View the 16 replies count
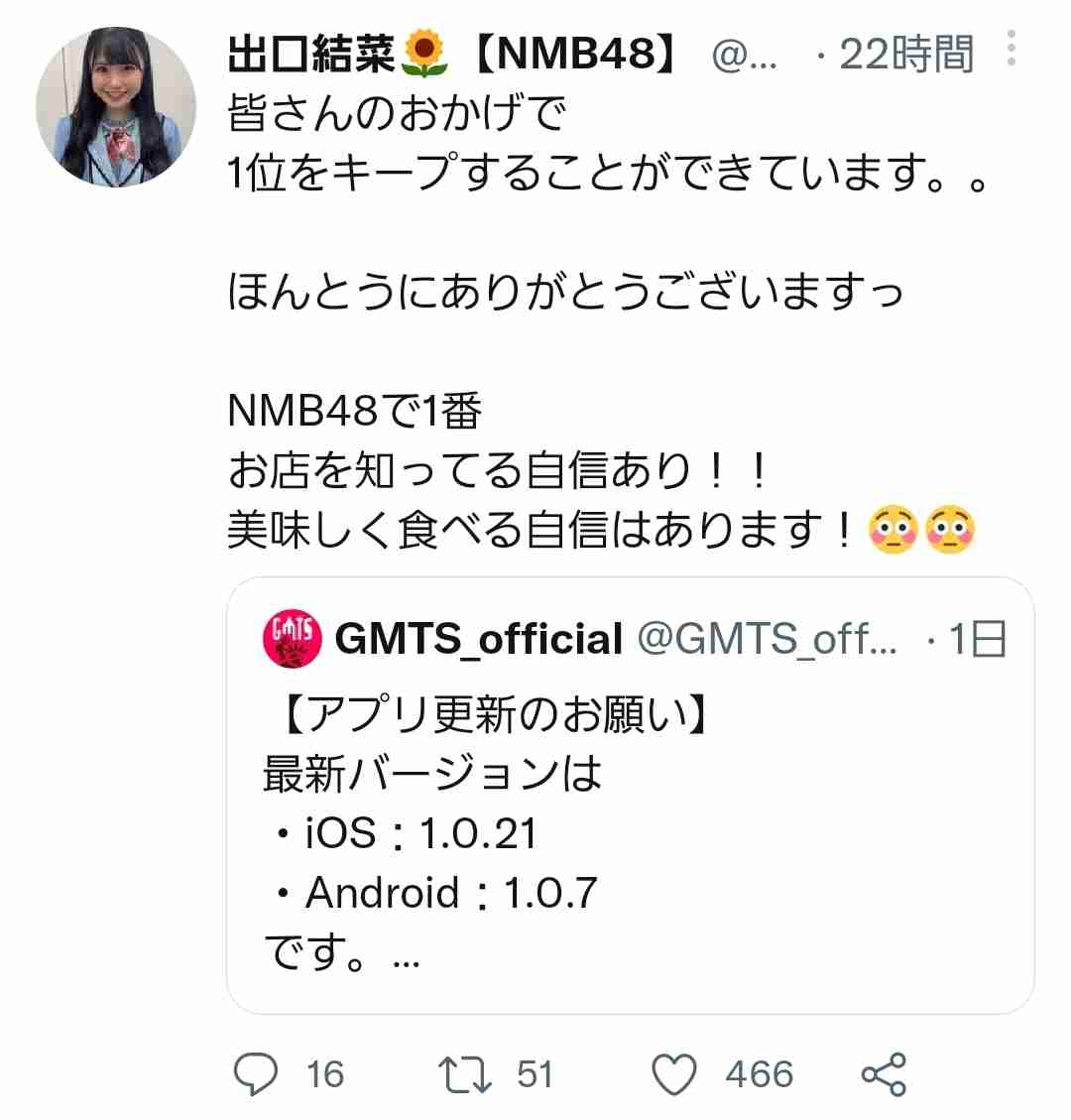The image size is (1071, 1120). click(325, 1074)
